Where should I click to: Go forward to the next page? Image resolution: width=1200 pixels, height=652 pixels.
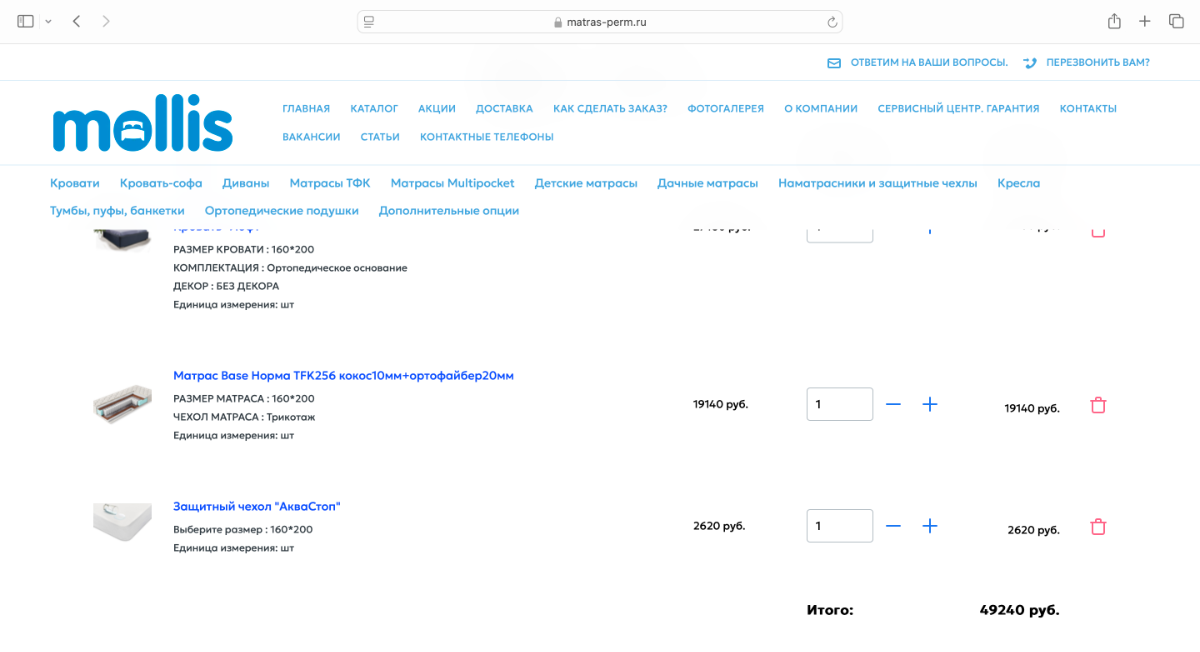point(106,21)
